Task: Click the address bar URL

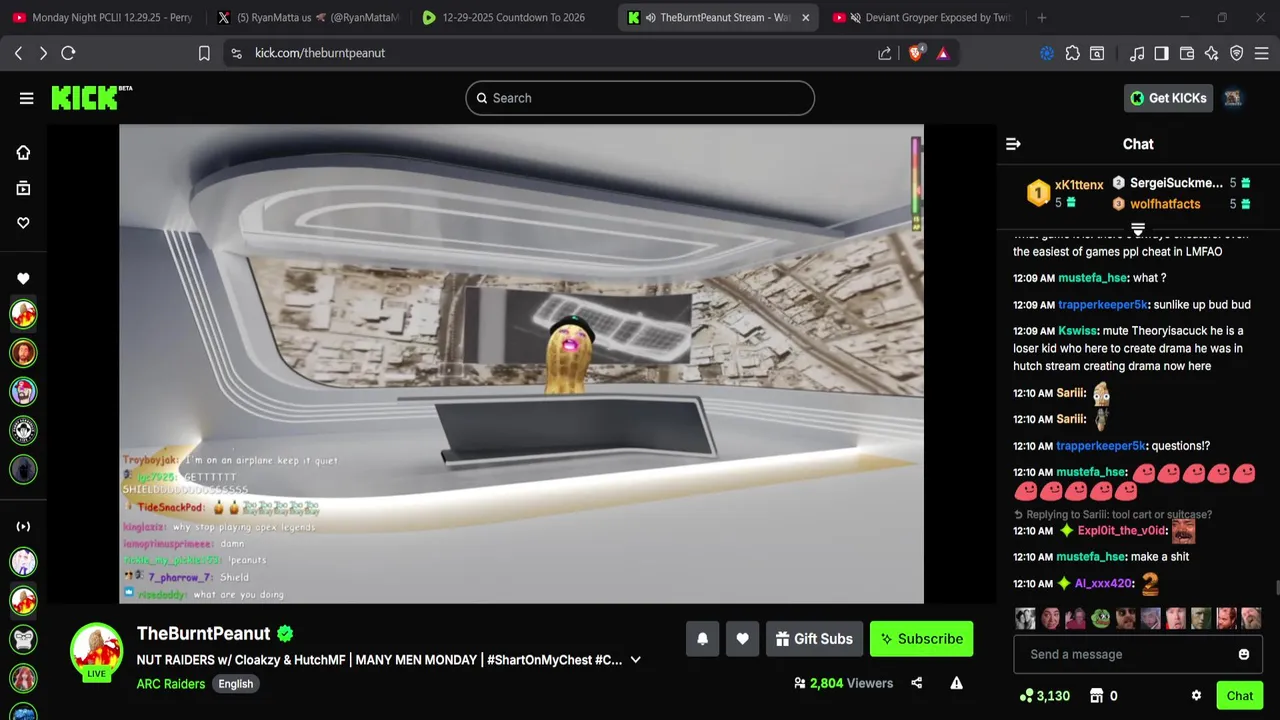Action: coord(320,53)
